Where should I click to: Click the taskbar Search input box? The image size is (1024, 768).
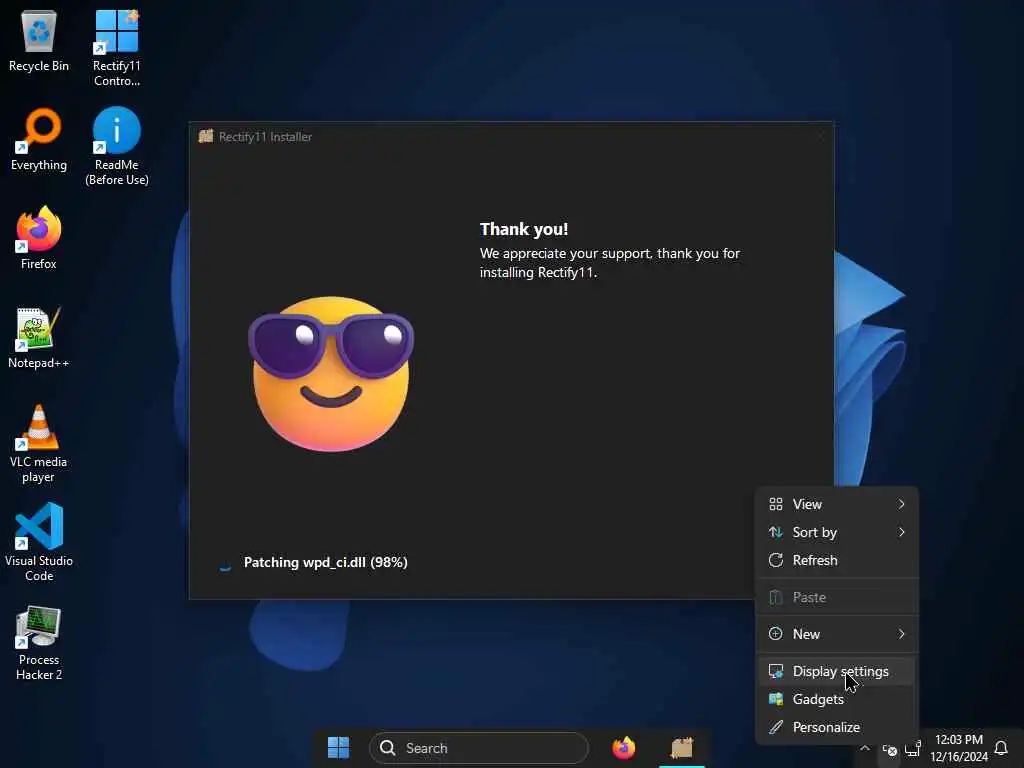[x=479, y=748]
